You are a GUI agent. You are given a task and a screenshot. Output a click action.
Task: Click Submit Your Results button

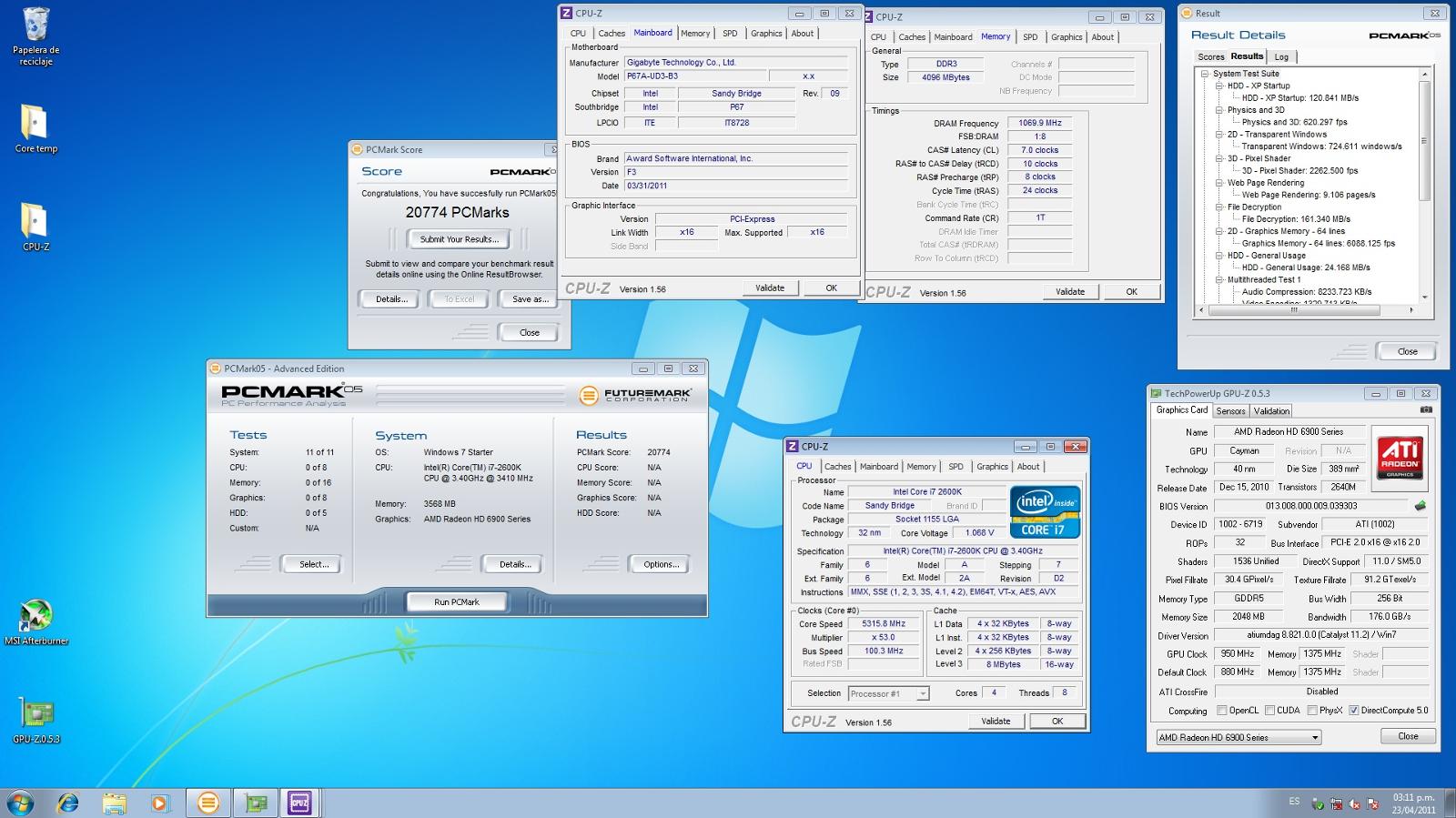click(460, 239)
